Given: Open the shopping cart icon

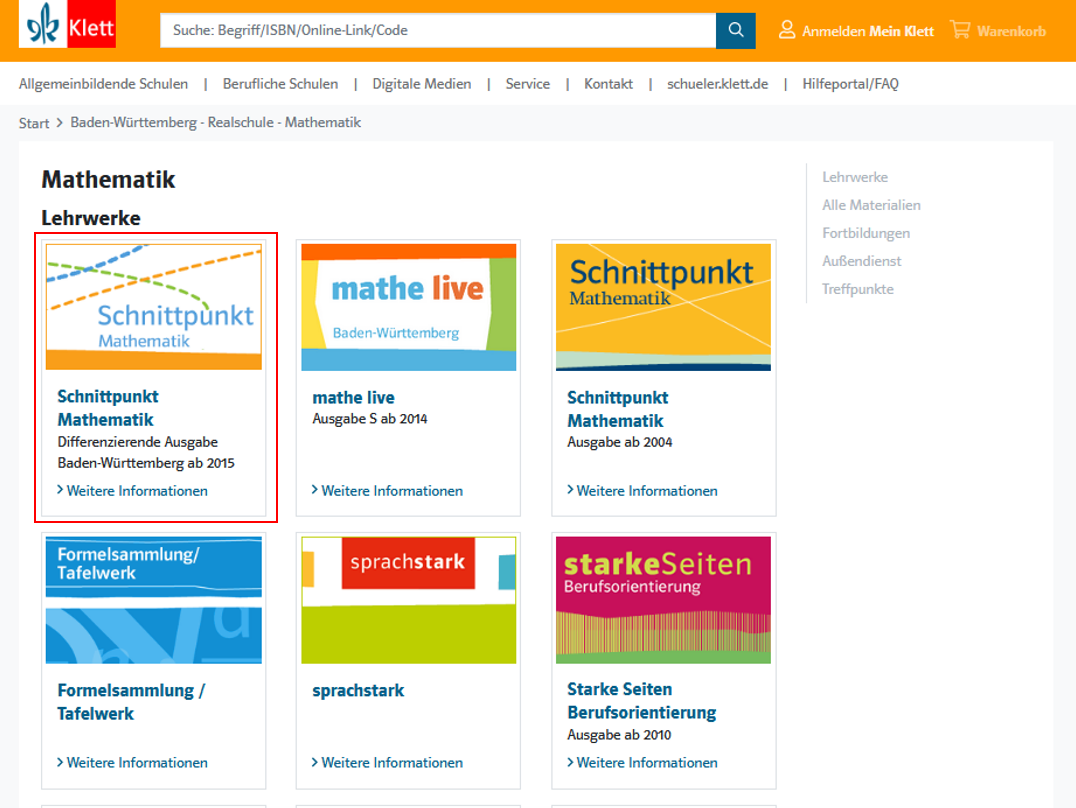Looking at the screenshot, I should tap(960, 30).
